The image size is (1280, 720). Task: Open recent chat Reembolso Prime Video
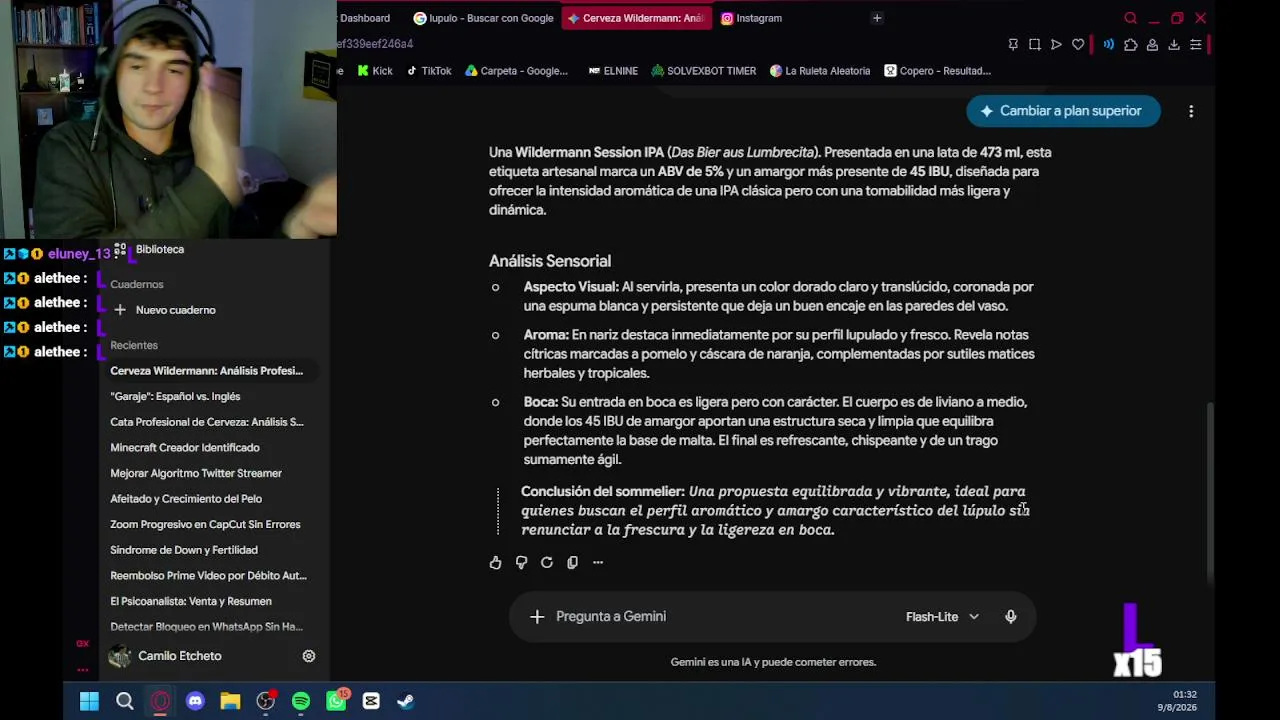point(208,576)
